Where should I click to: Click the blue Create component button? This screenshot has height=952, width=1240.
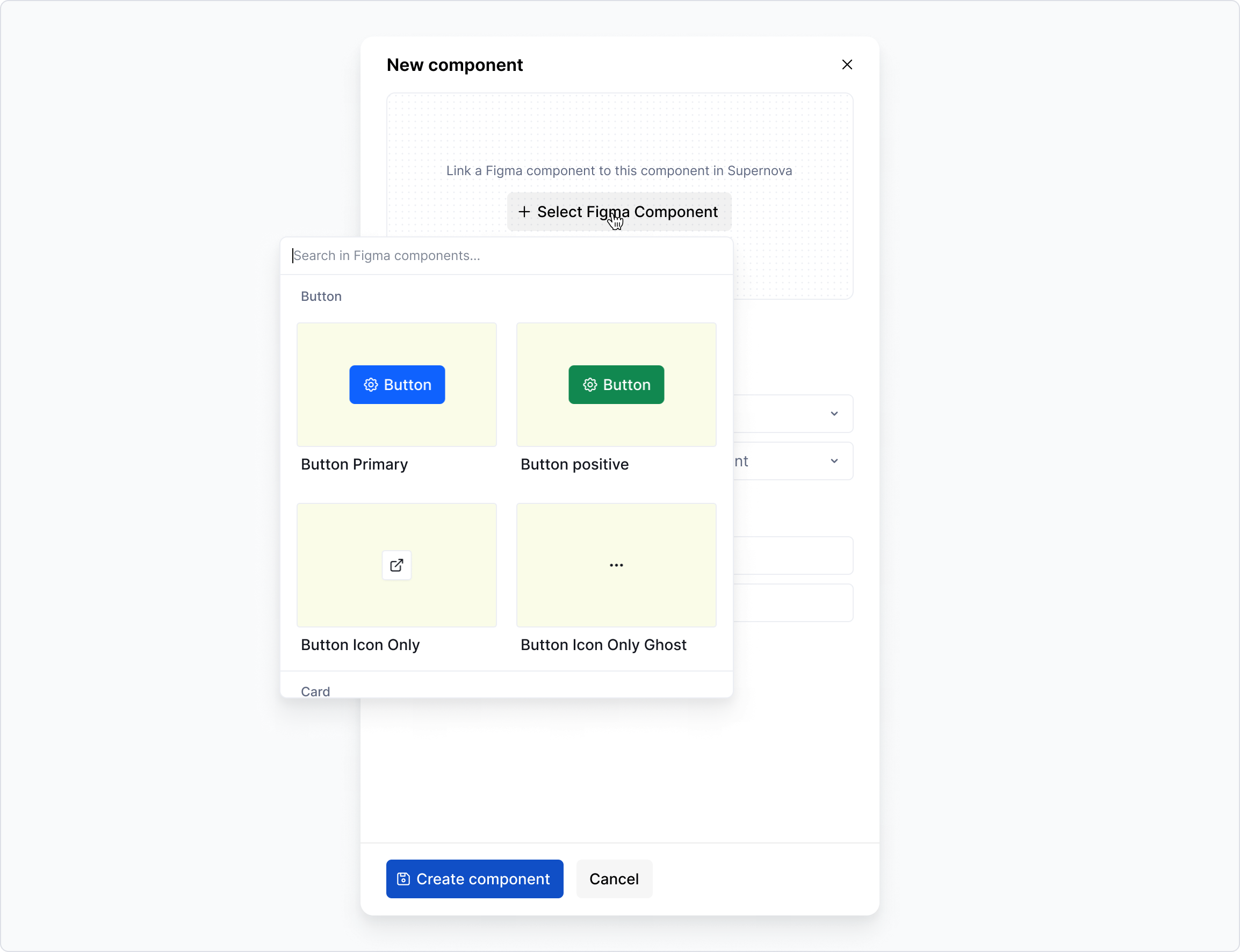coord(474,879)
